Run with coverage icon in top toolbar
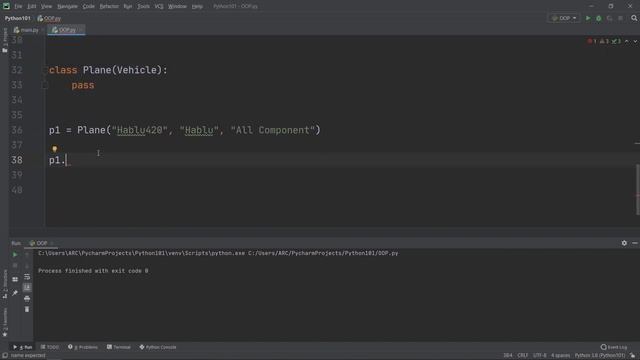 [609, 18]
